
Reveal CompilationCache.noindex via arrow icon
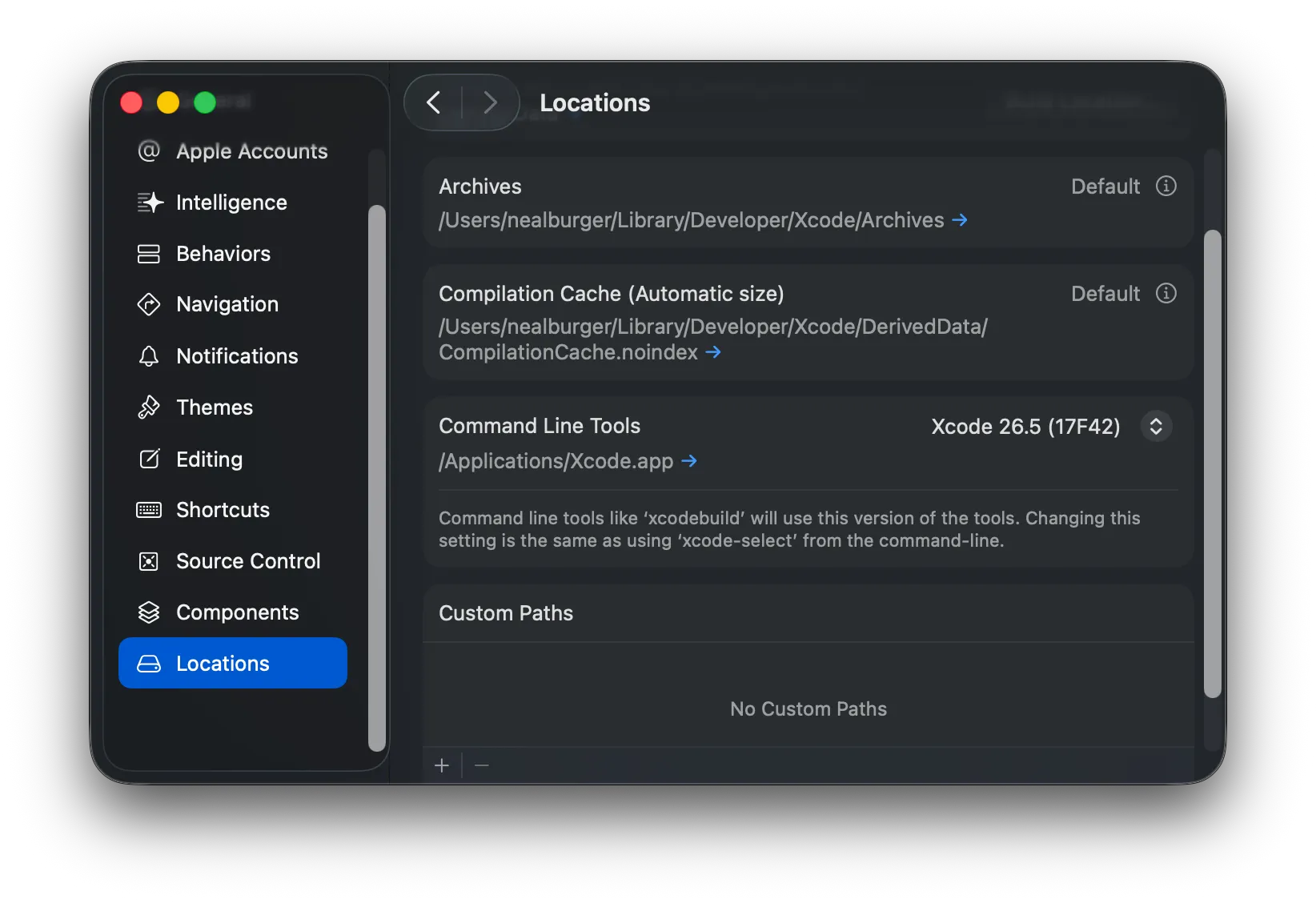[x=713, y=352]
